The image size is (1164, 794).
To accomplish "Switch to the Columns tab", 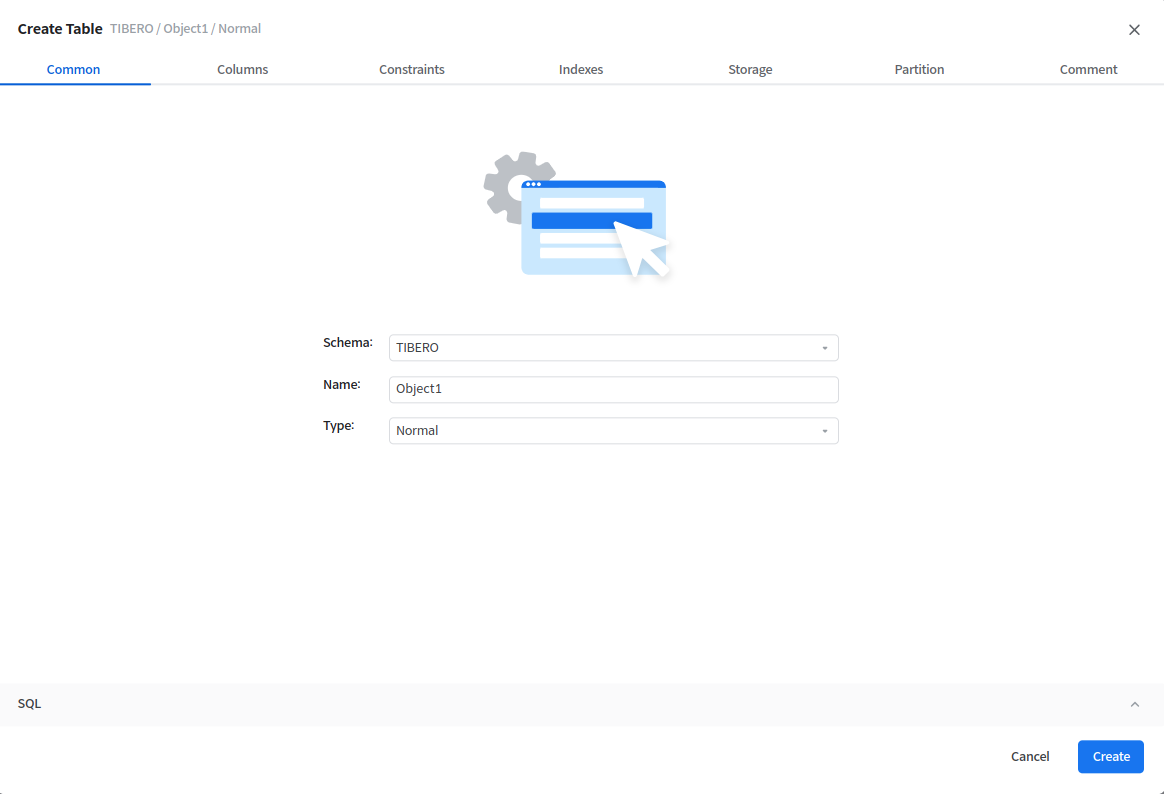I will [x=243, y=70].
